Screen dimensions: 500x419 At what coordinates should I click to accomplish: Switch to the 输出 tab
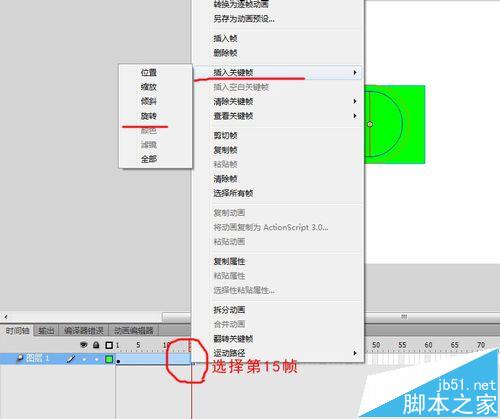[46, 331]
